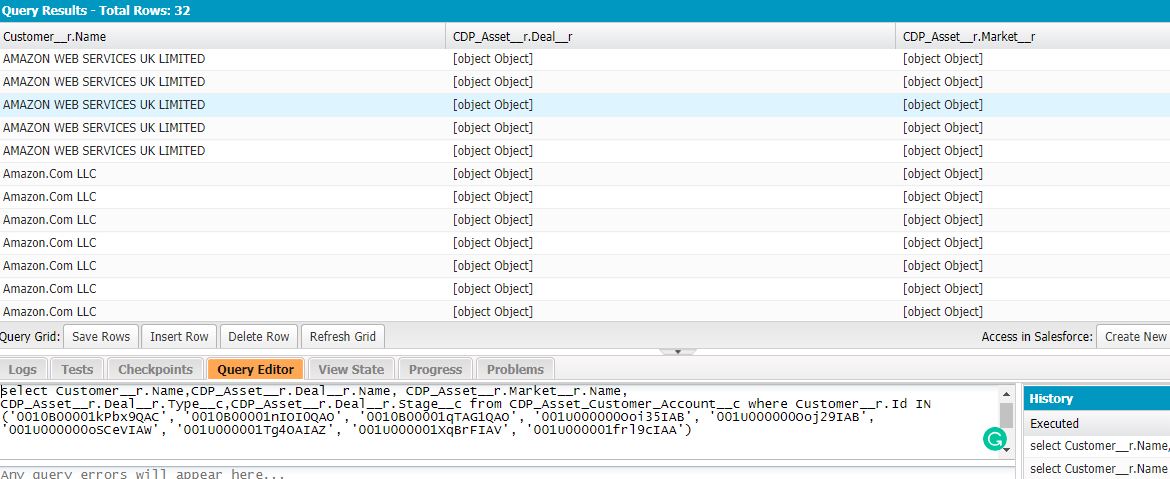Viewport: 1170px width, 479px height.
Task: Open the Tests tab
Action: [x=77, y=369]
